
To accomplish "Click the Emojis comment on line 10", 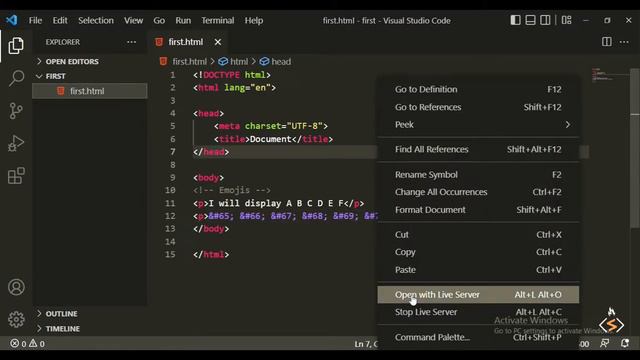I will (232, 190).
